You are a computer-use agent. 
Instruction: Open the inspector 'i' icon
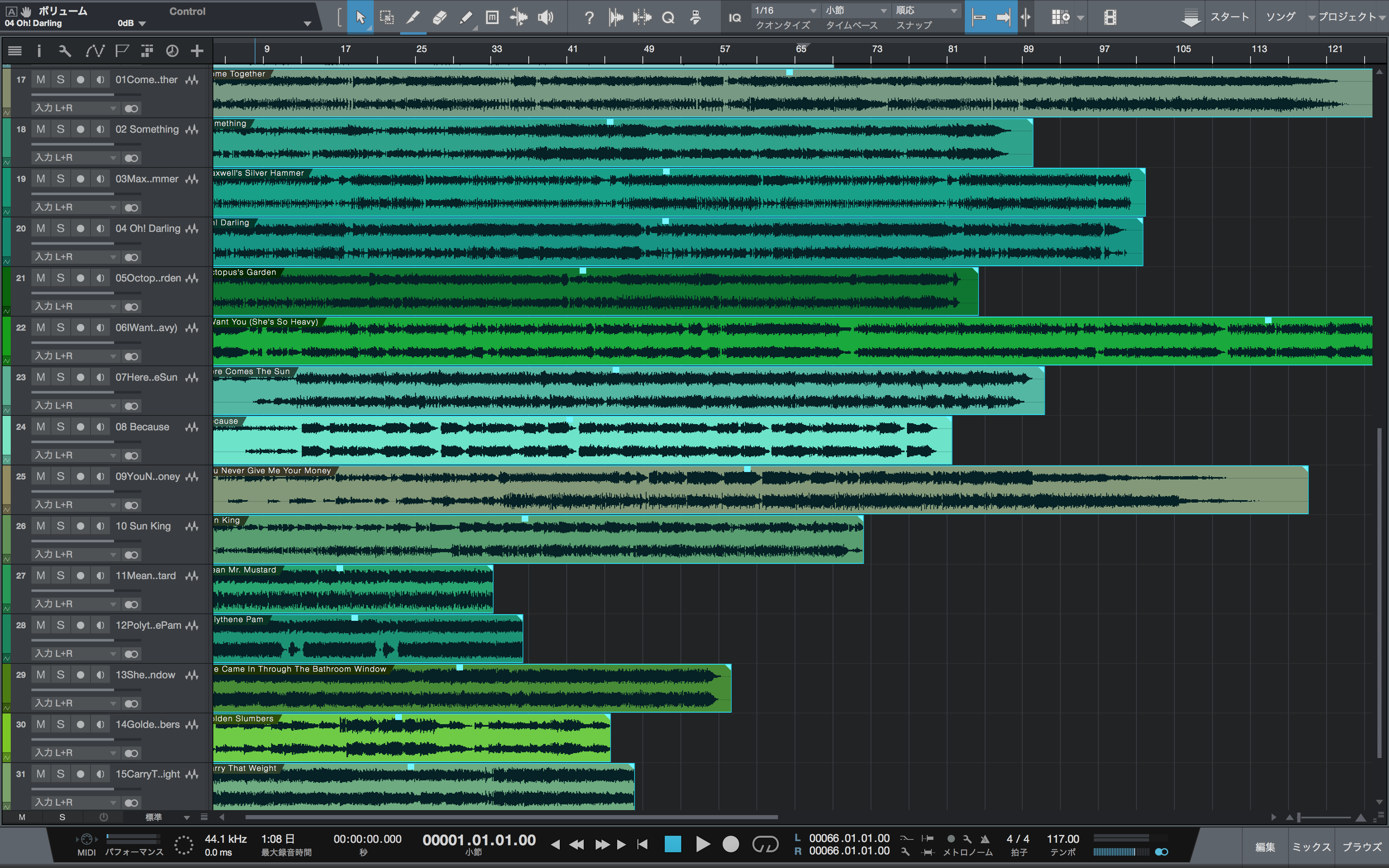(x=39, y=51)
